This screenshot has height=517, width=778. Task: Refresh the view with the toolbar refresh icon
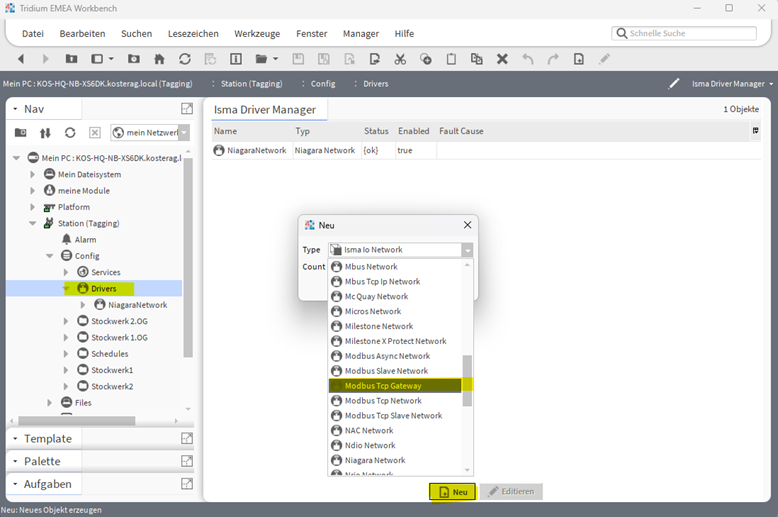pos(185,59)
